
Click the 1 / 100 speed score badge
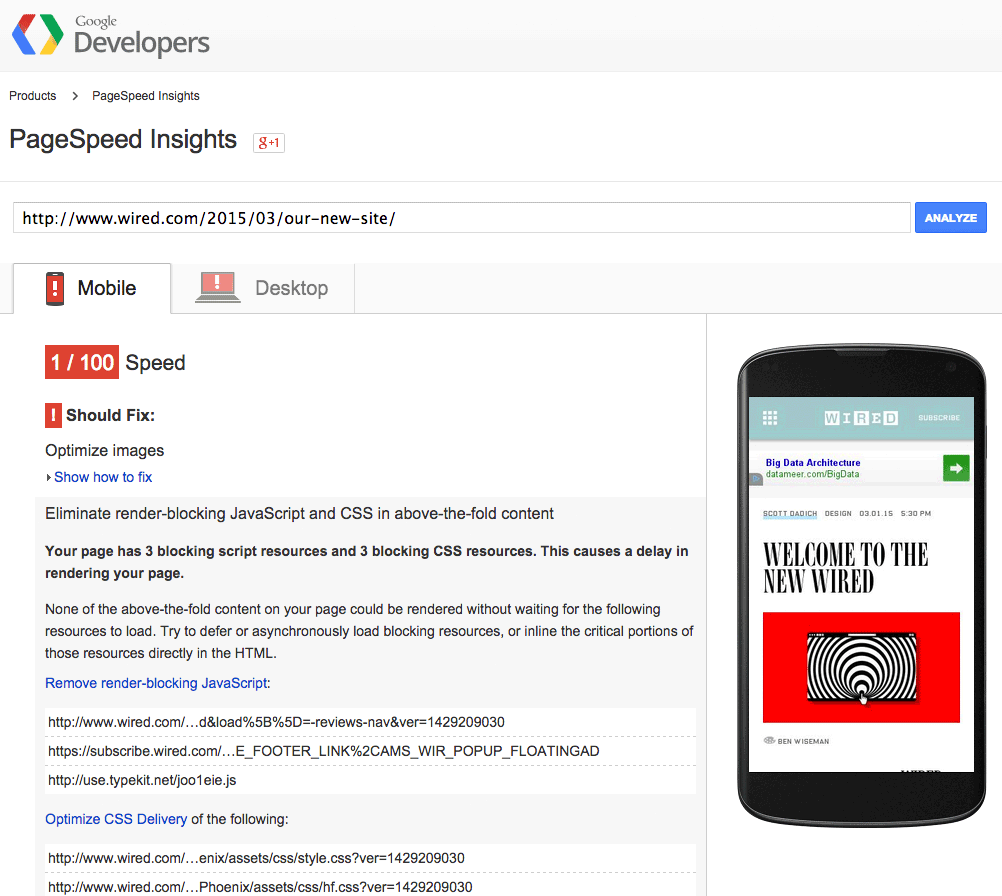coord(82,362)
